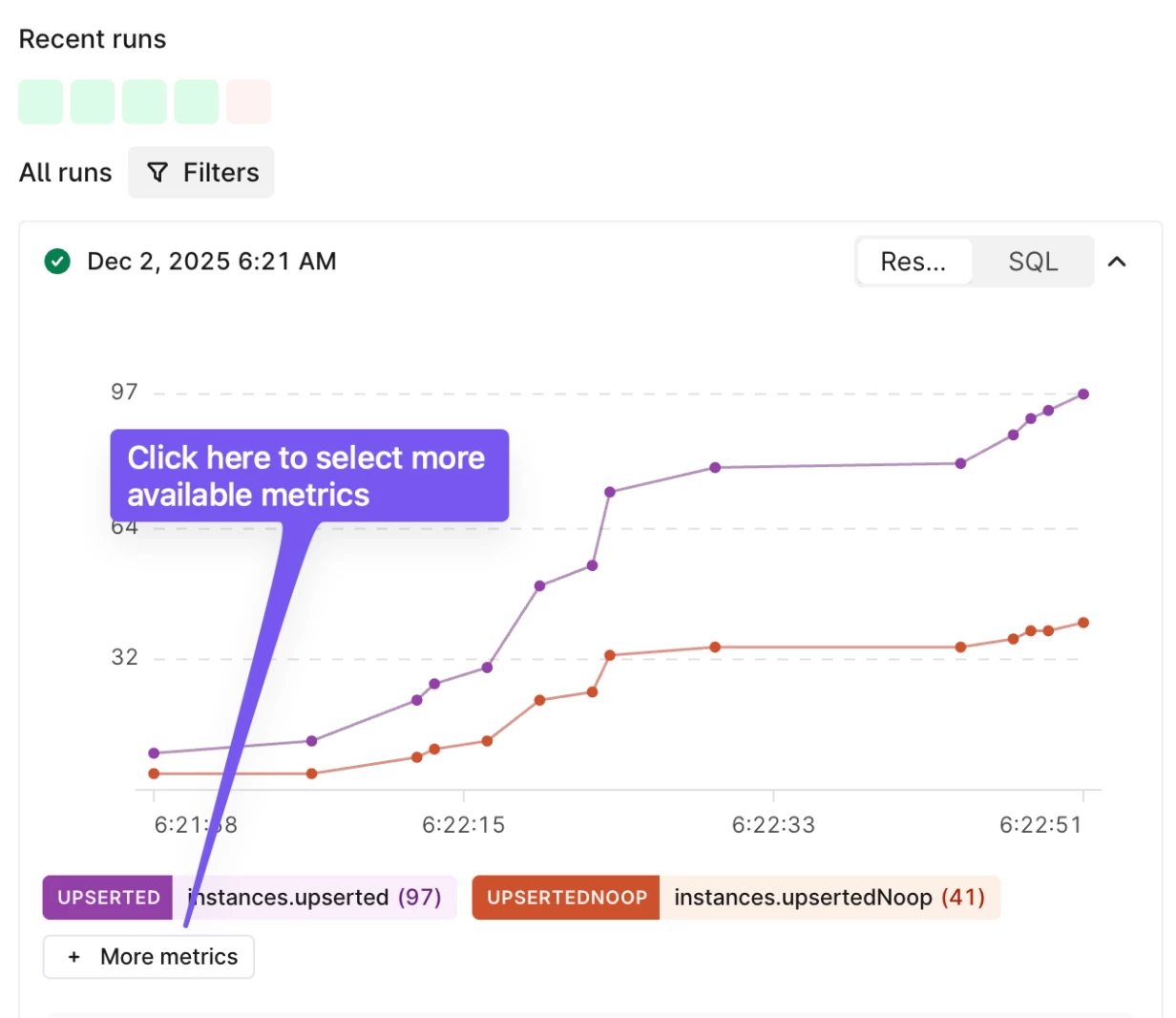Click the second green recent run square
1176x1018 pixels.
(x=93, y=101)
